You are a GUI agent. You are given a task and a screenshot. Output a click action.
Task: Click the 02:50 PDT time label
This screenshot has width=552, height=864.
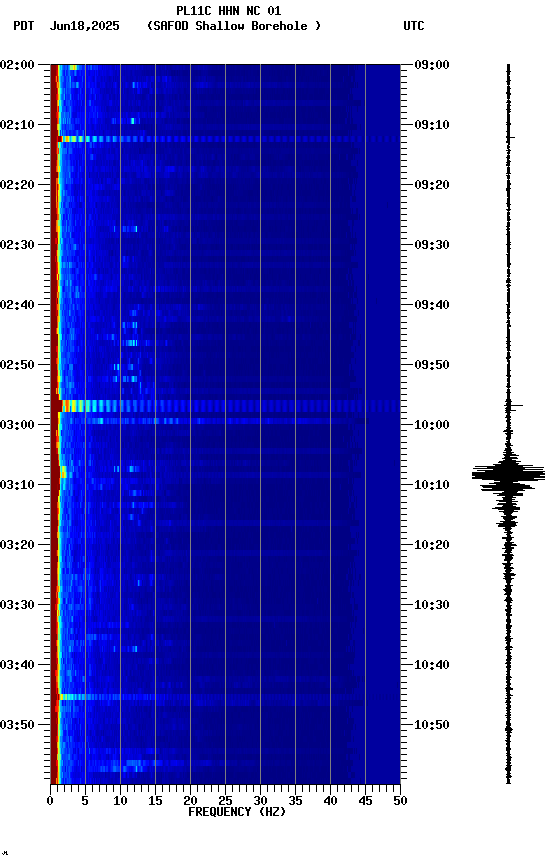17,365
